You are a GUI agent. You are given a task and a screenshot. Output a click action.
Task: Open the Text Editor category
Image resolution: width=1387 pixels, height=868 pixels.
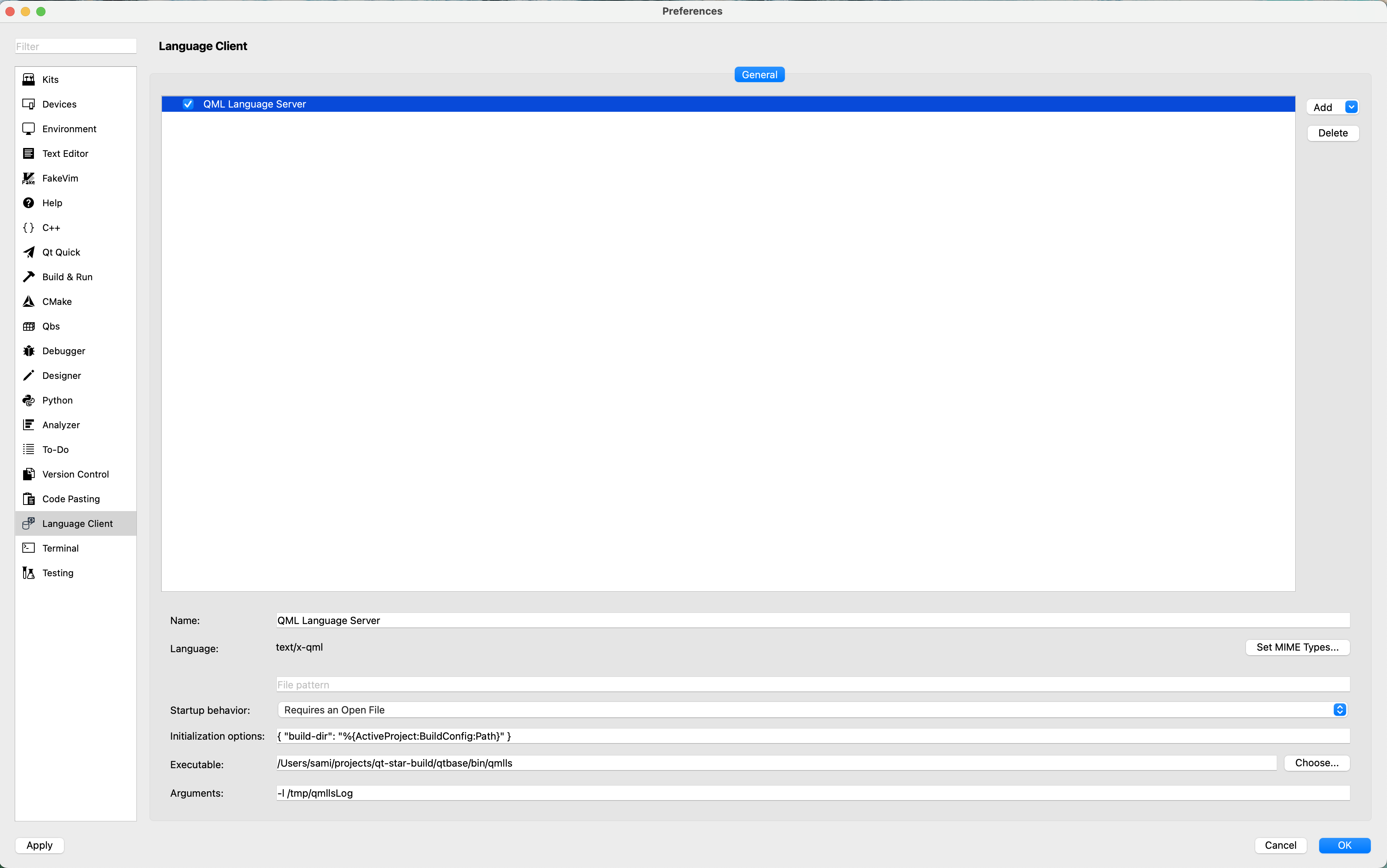coord(65,153)
